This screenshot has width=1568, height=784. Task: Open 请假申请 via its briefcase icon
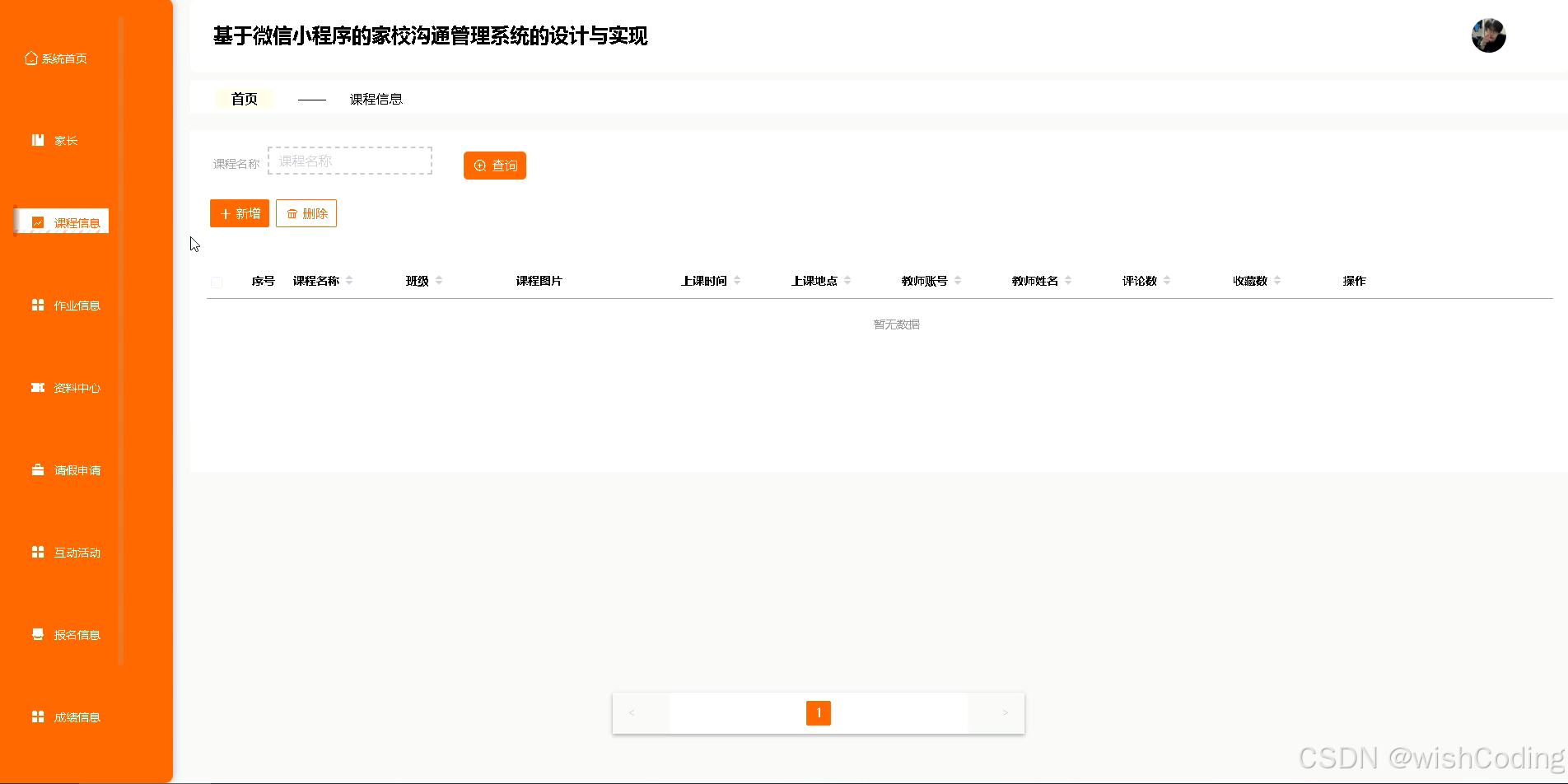coord(37,469)
